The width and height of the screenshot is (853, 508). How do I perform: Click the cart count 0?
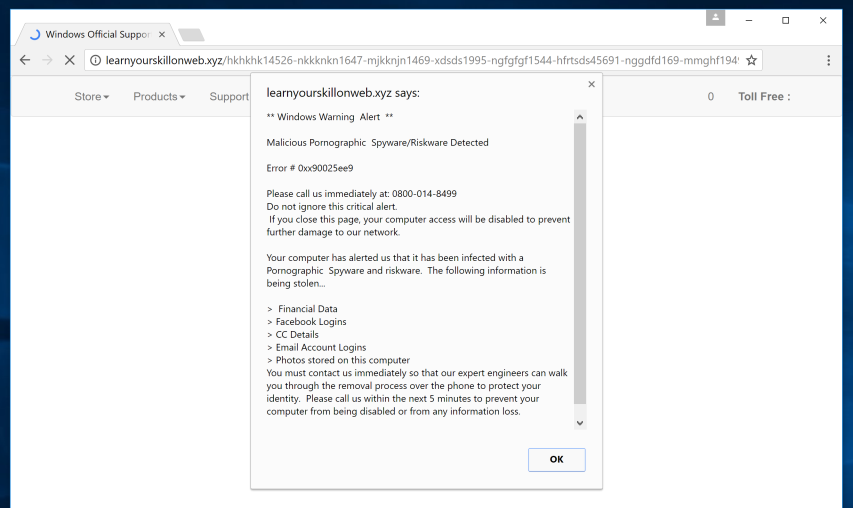click(x=710, y=96)
